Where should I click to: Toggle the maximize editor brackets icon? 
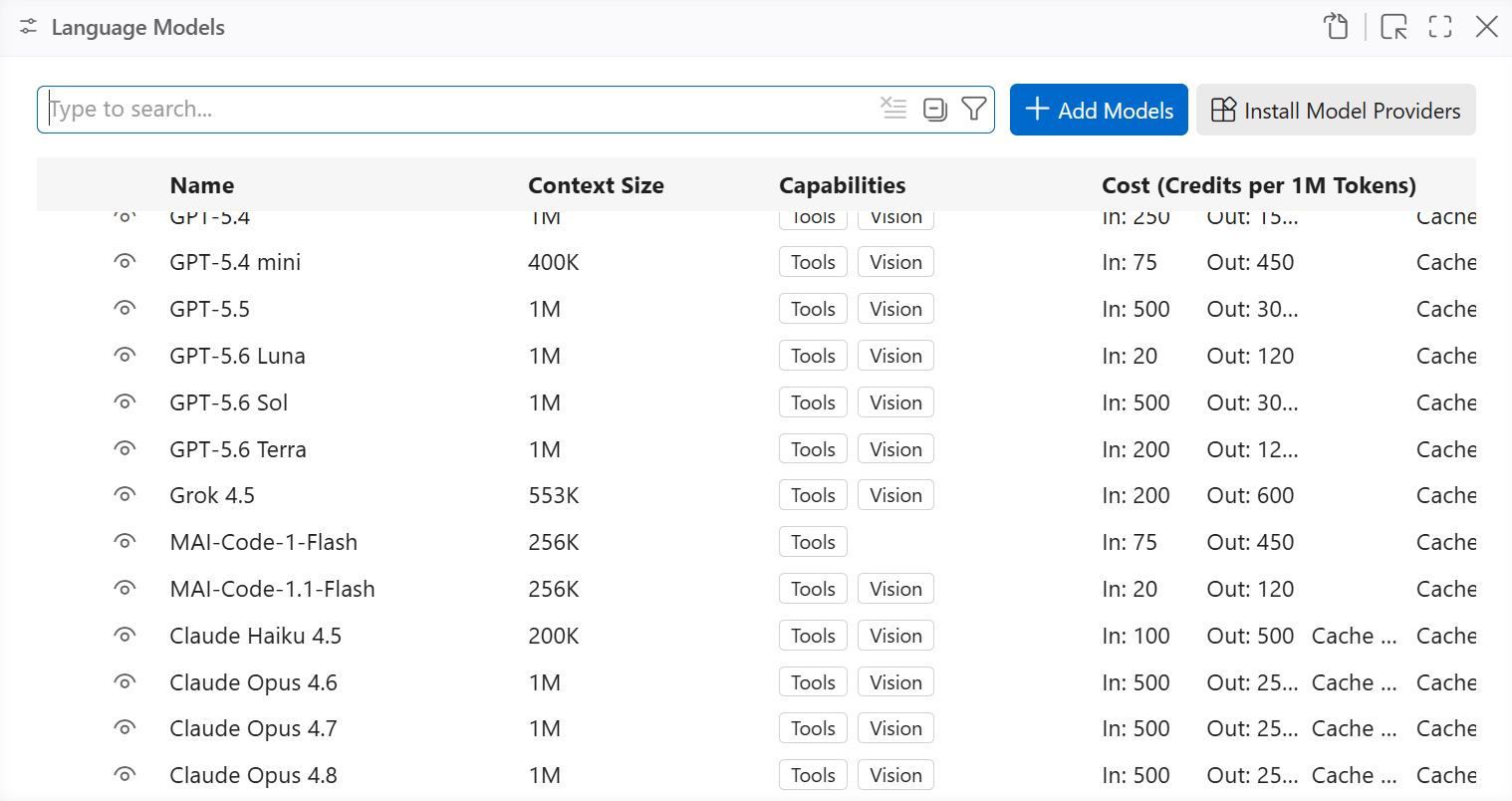(1440, 26)
